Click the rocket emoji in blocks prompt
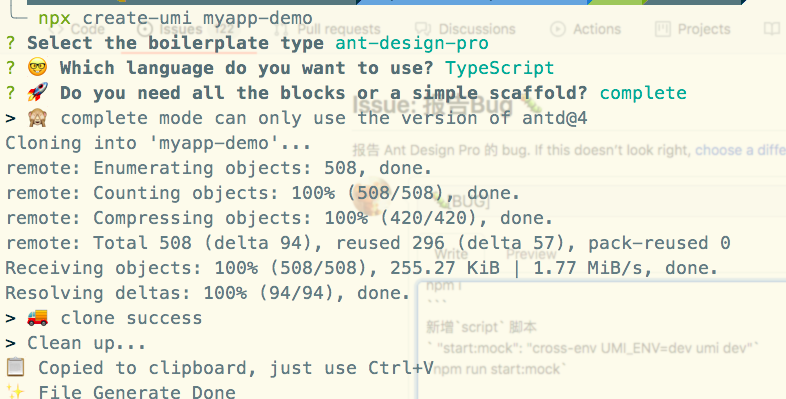The width and height of the screenshot is (786, 399). tap(38, 92)
